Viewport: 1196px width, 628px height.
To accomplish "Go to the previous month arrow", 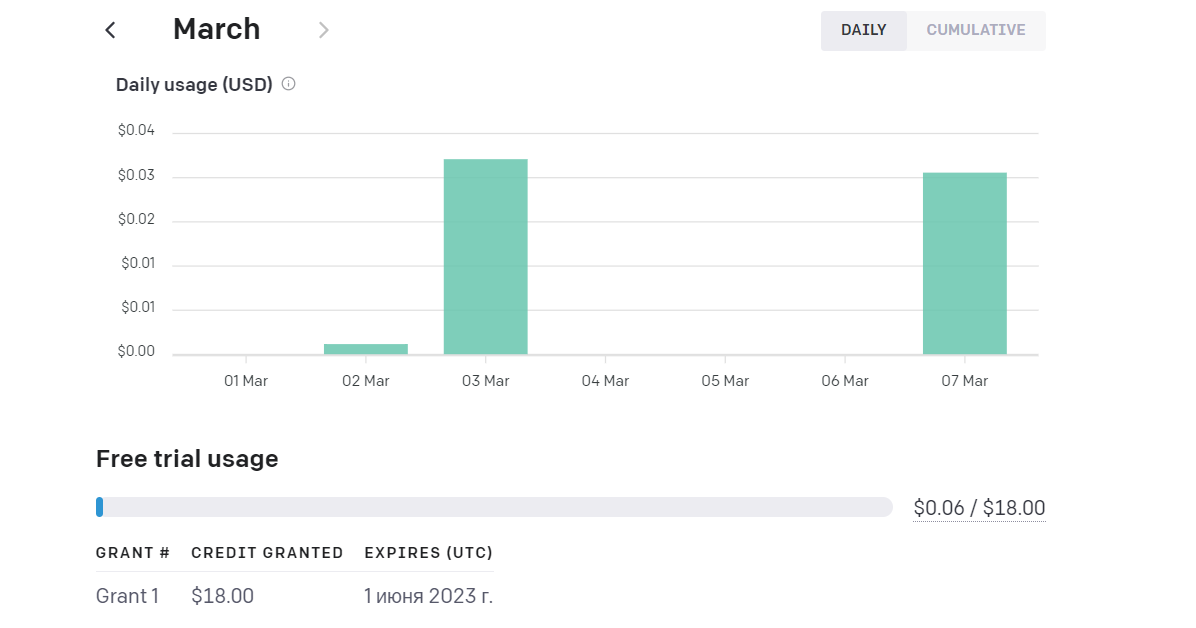I will point(110,30).
